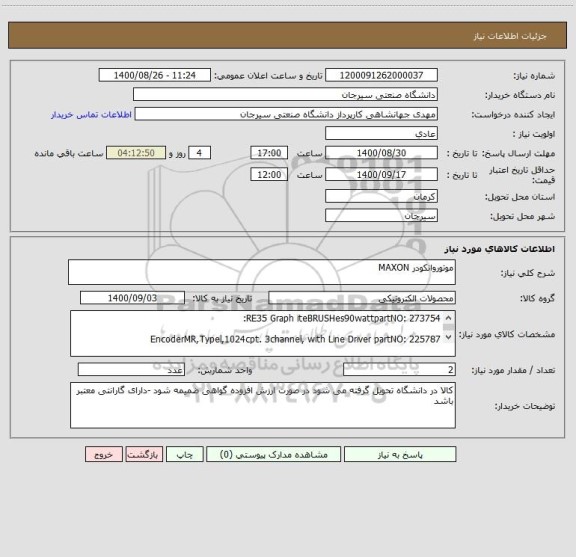This screenshot has height=557, width=576.
Task: Open اطلاعات تماس خریدار link
Action: tap(91, 115)
